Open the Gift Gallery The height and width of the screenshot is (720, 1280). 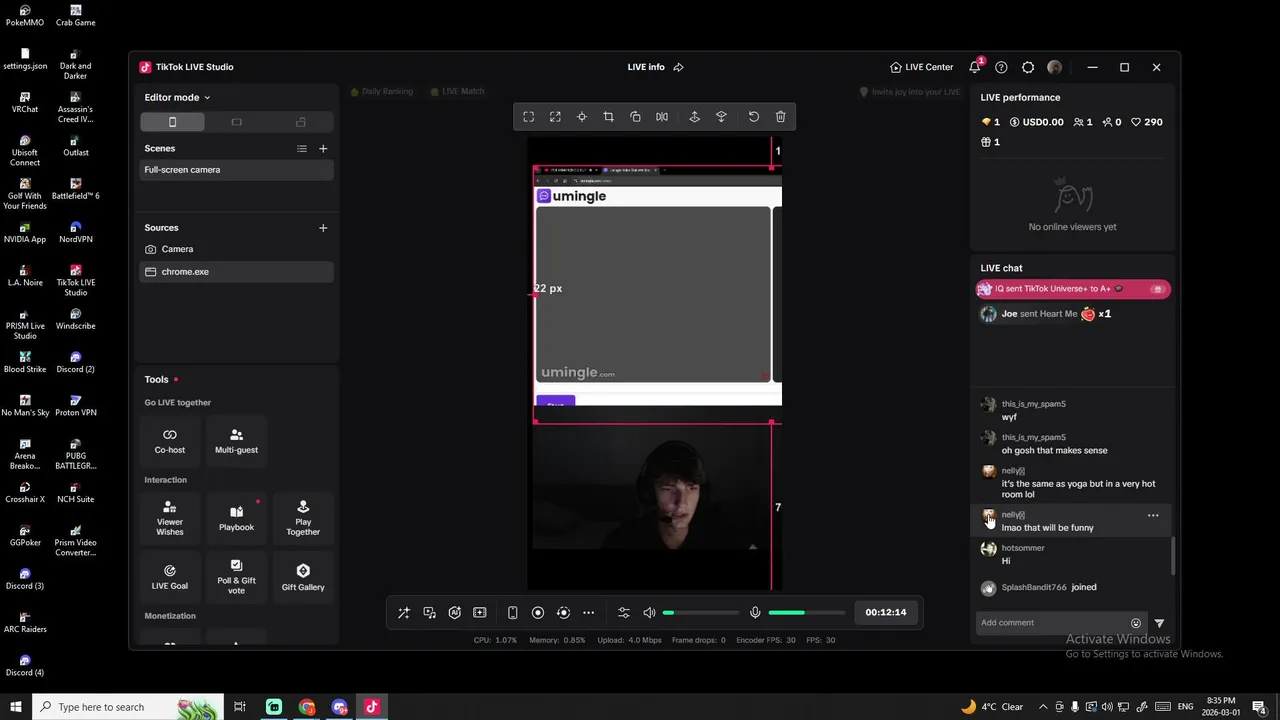pos(303,577)
